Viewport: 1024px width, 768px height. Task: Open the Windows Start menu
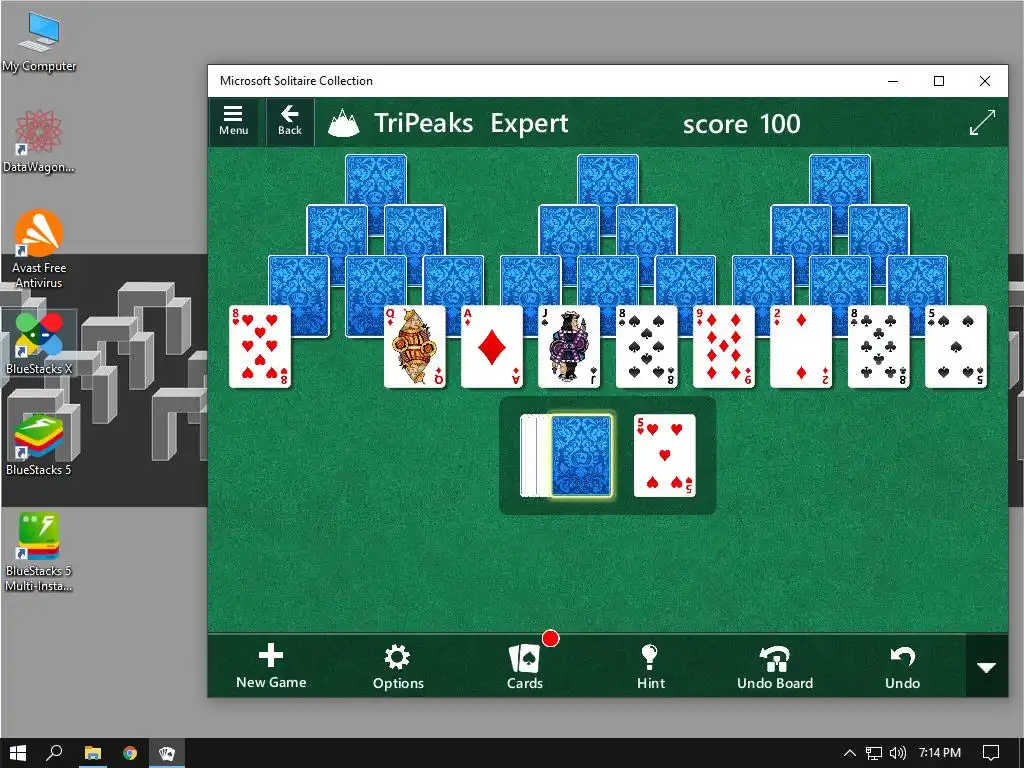18,753
